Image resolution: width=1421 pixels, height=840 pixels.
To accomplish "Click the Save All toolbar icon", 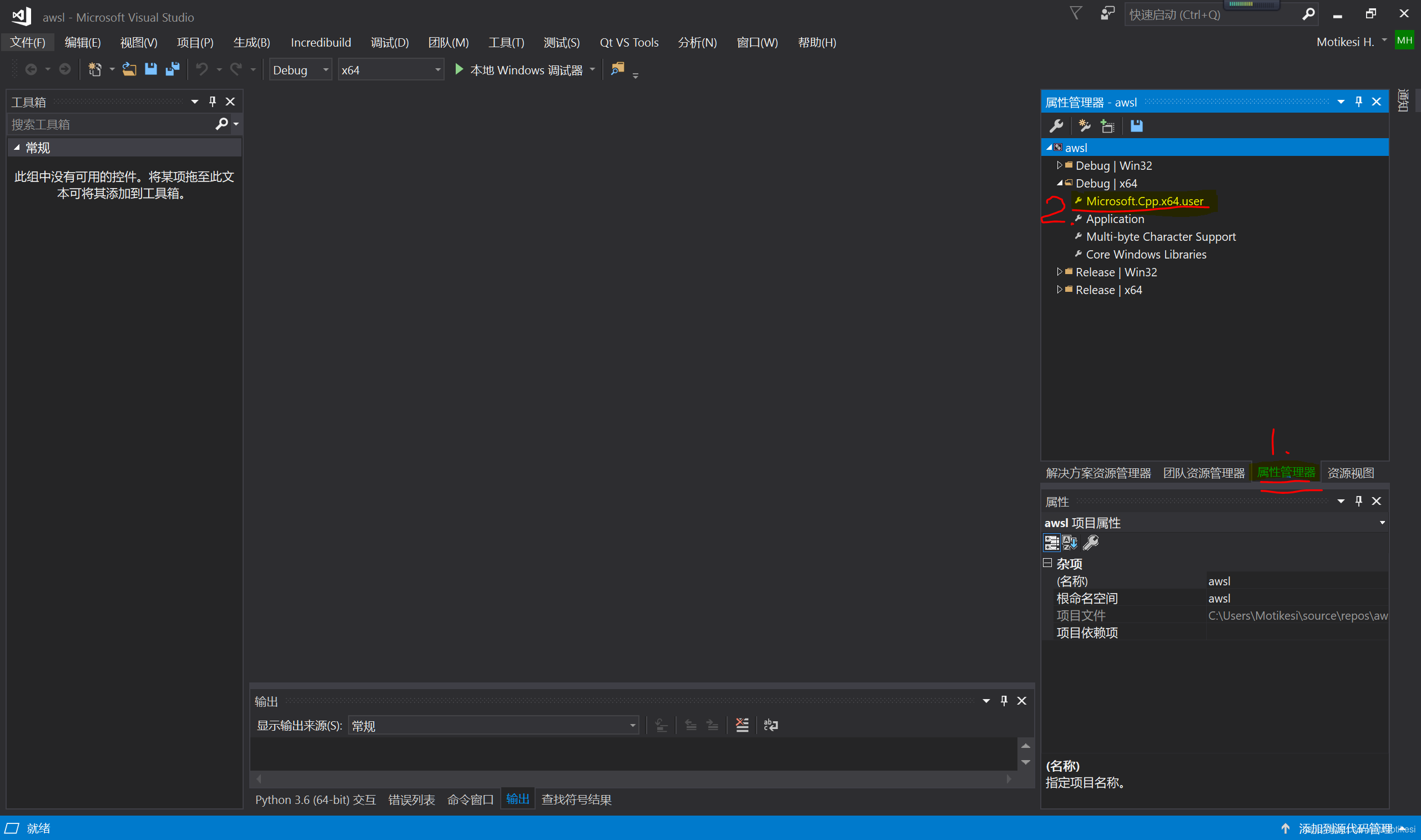I will pos(173,69).
